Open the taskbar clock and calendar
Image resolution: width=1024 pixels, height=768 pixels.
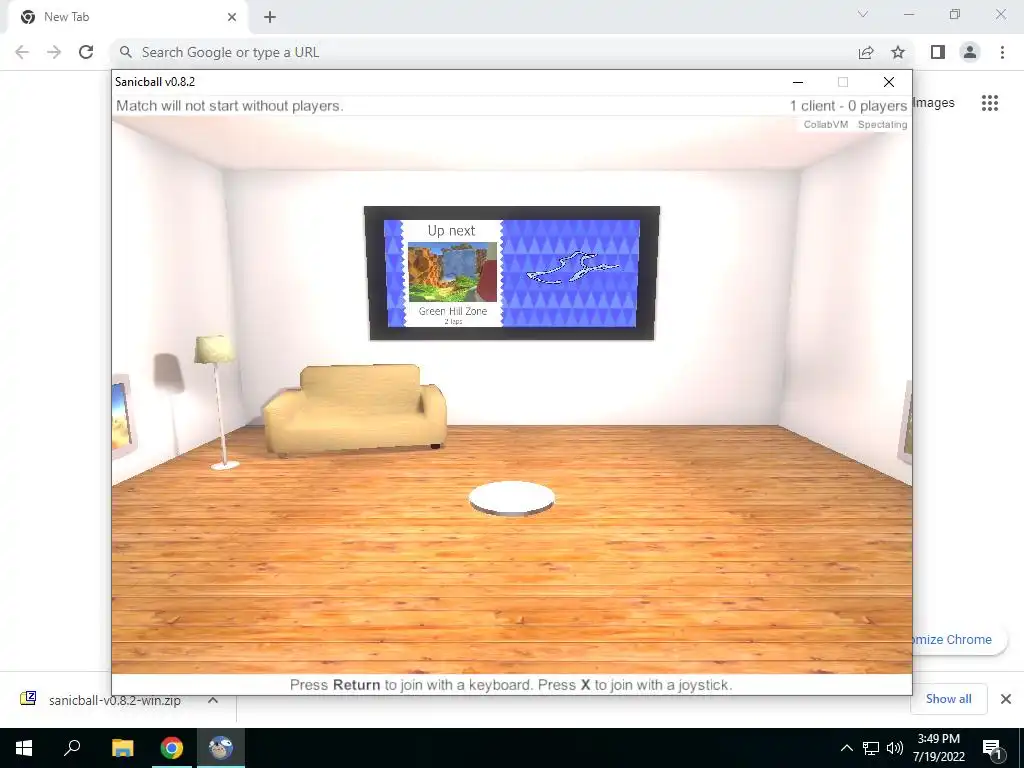(x=938, y=748)
